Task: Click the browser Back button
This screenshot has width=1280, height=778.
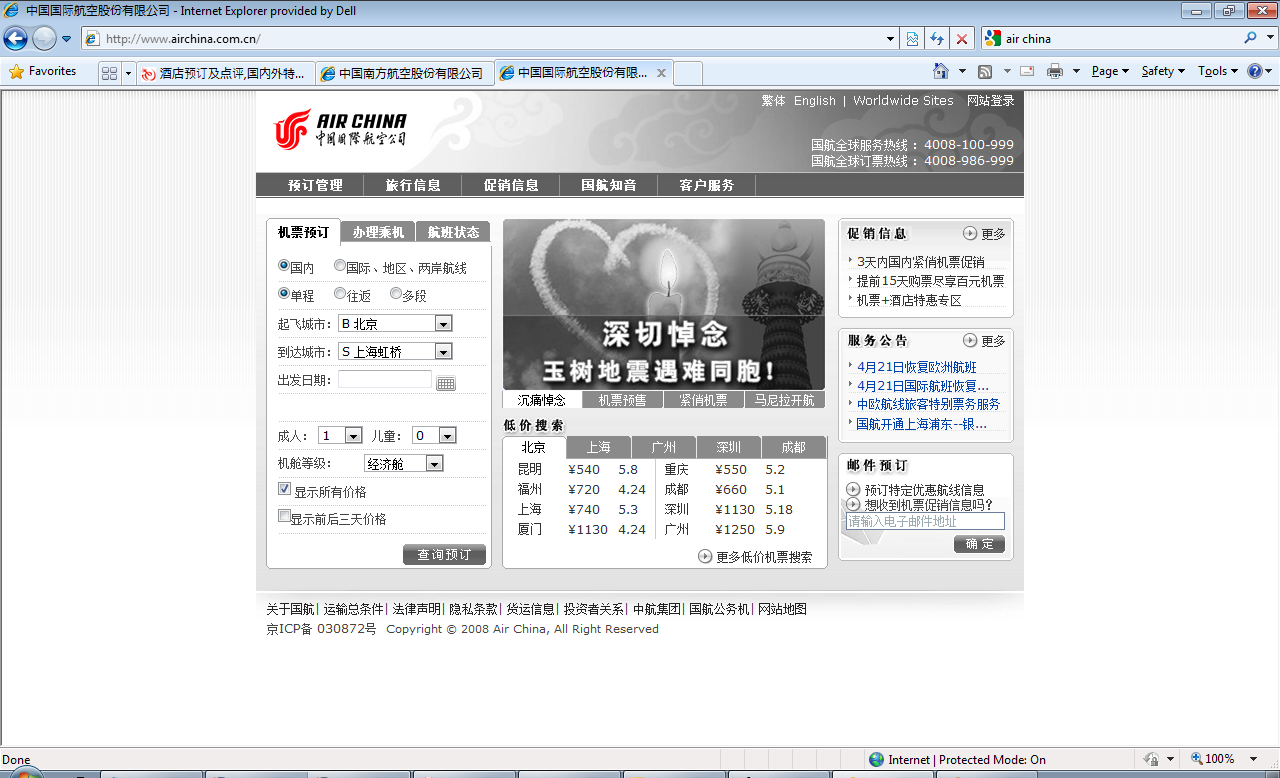Action: pos(16,39)
